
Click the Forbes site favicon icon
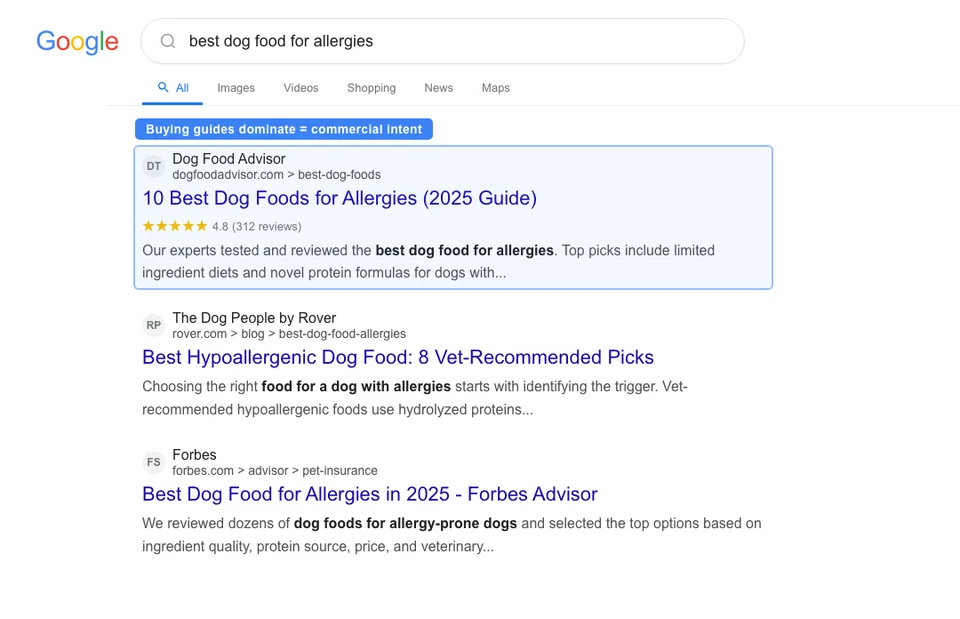click(153, 462)
